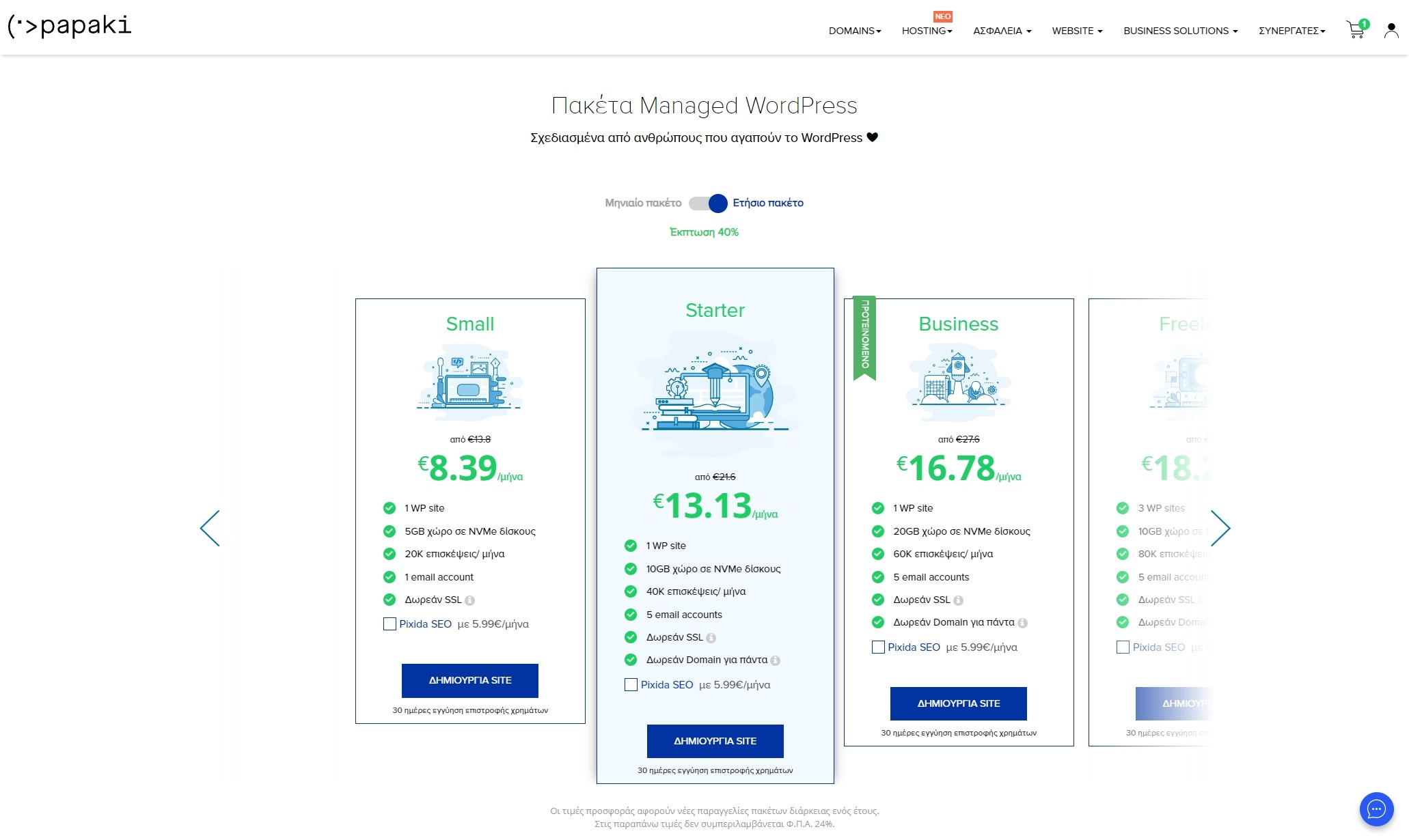The height and width of the screenshot is (840, 1409).
Task: Click the ΠΡΟΤΕΙΝΟΜΕΝΟ ribbon on Business card
Action: click(865, 338)
